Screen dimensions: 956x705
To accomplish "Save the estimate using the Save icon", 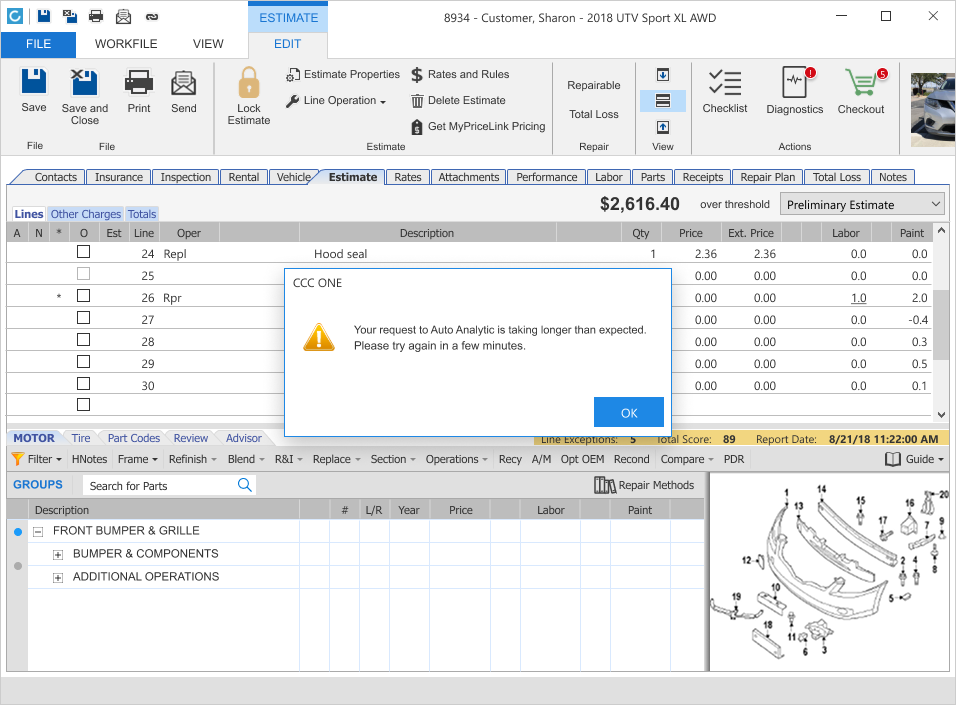I will [x=33, y=90].
